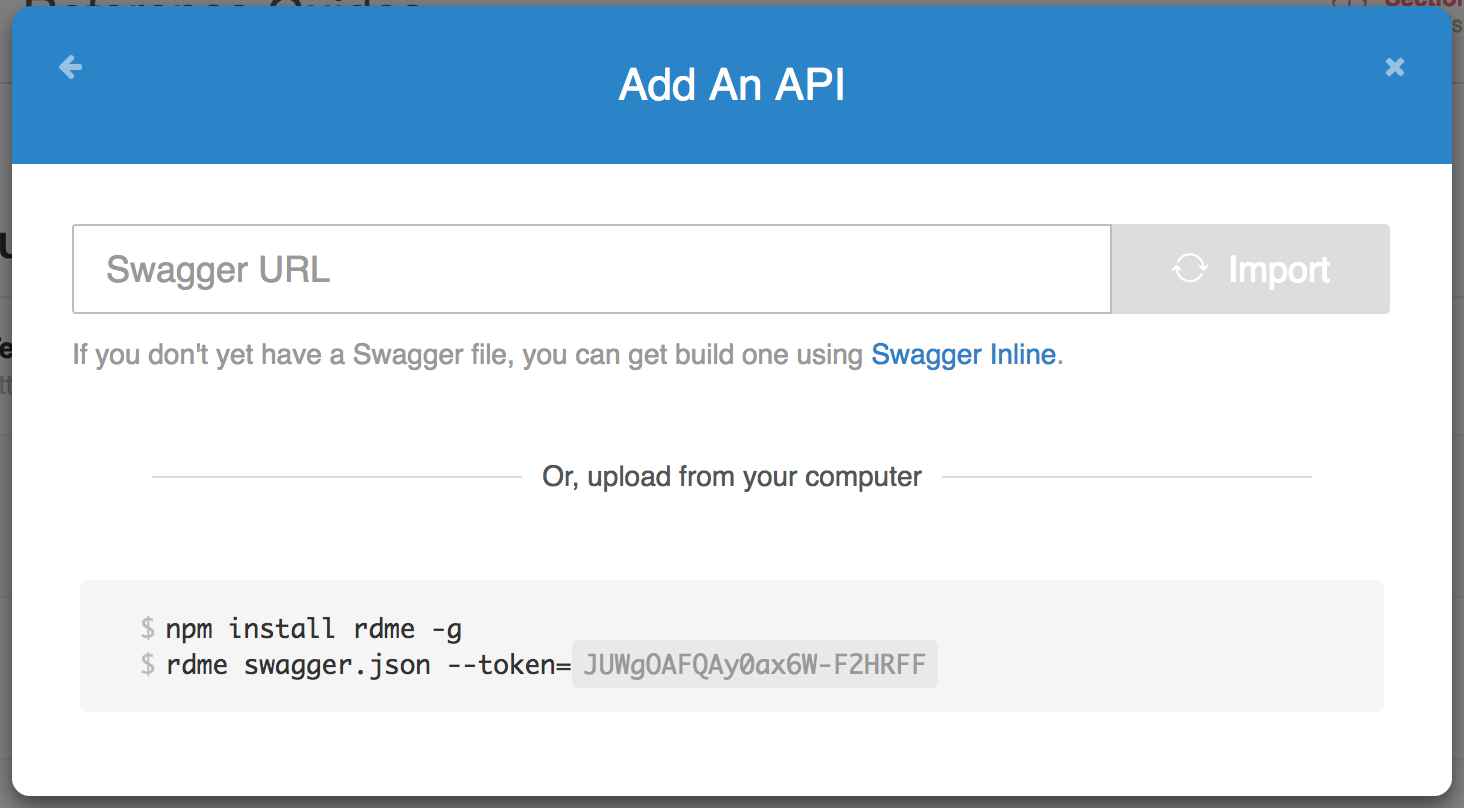This screenshot has height=808, width=1464.
Task: Click the Or, upload from your computer label
Action: tap(731, 476)
